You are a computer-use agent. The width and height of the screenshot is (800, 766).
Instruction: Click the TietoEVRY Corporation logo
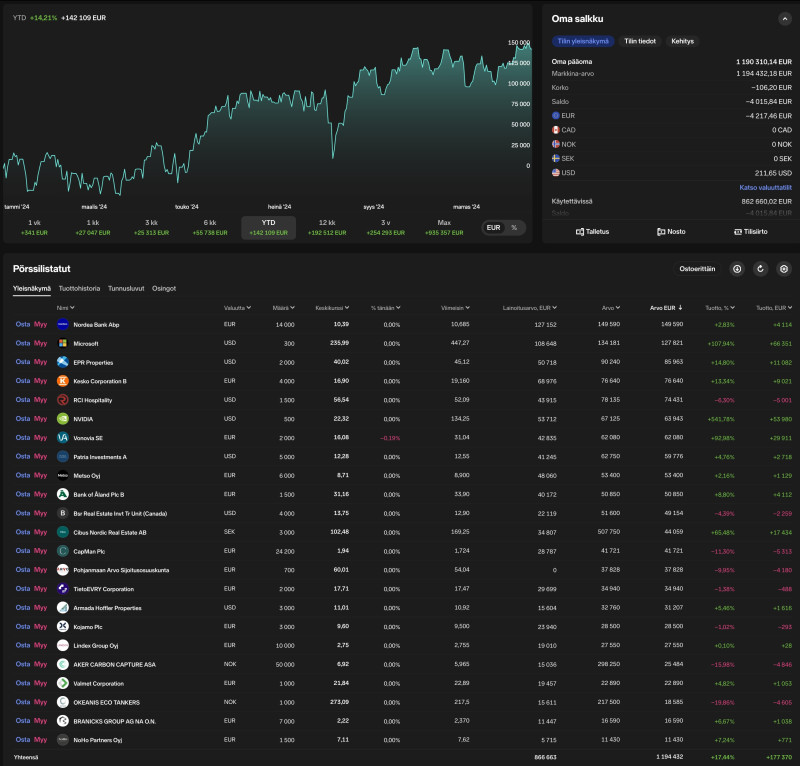coord(63,588)
